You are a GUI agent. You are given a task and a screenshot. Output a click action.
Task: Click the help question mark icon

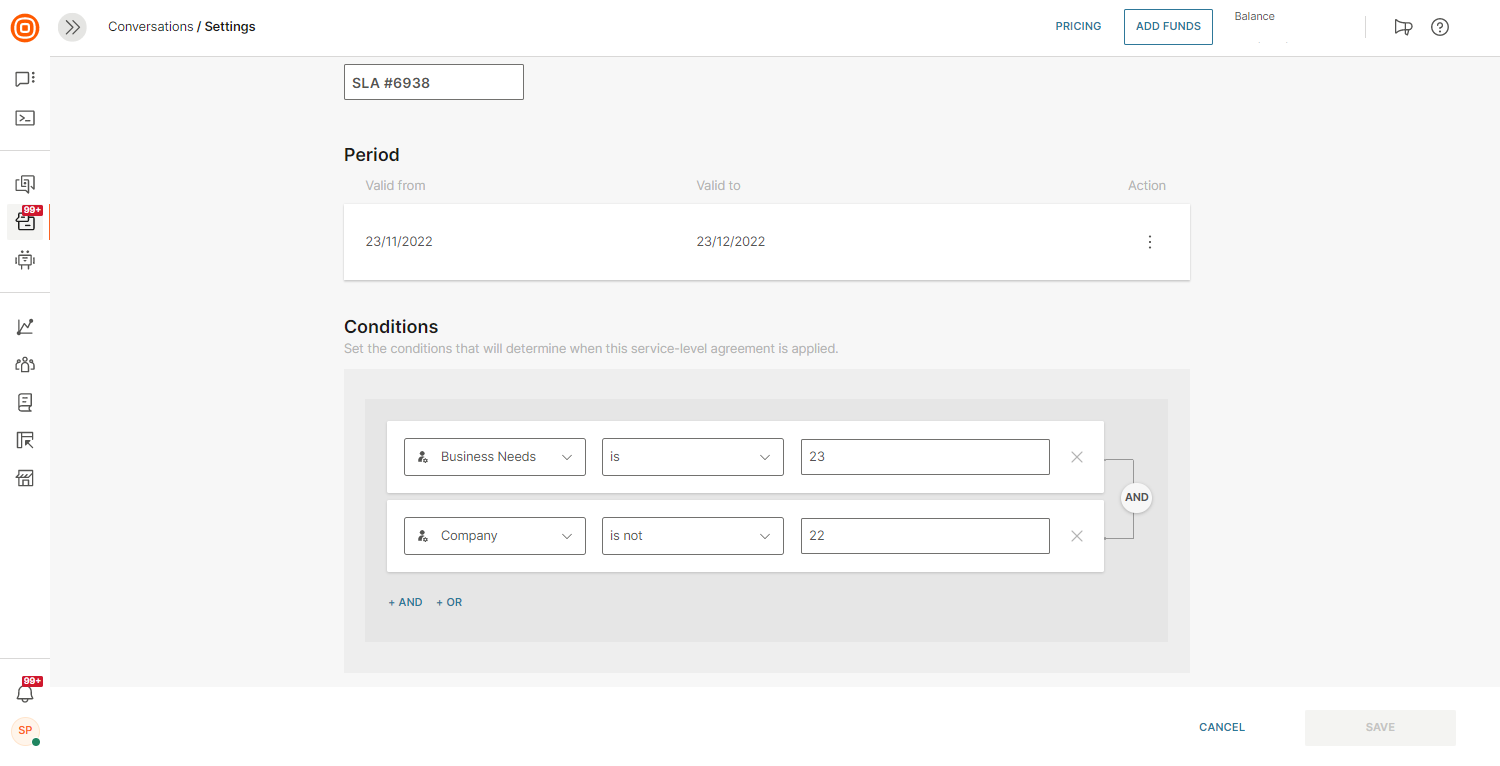click(x=1440, y=27)
